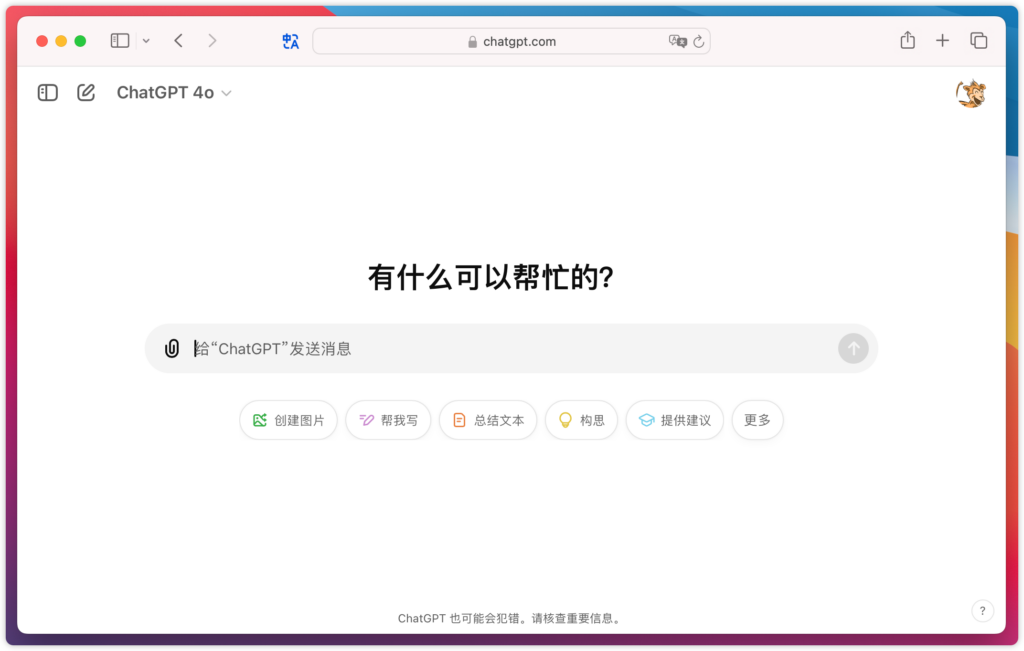Start a new chat with pencil icon

coord(86,93)
